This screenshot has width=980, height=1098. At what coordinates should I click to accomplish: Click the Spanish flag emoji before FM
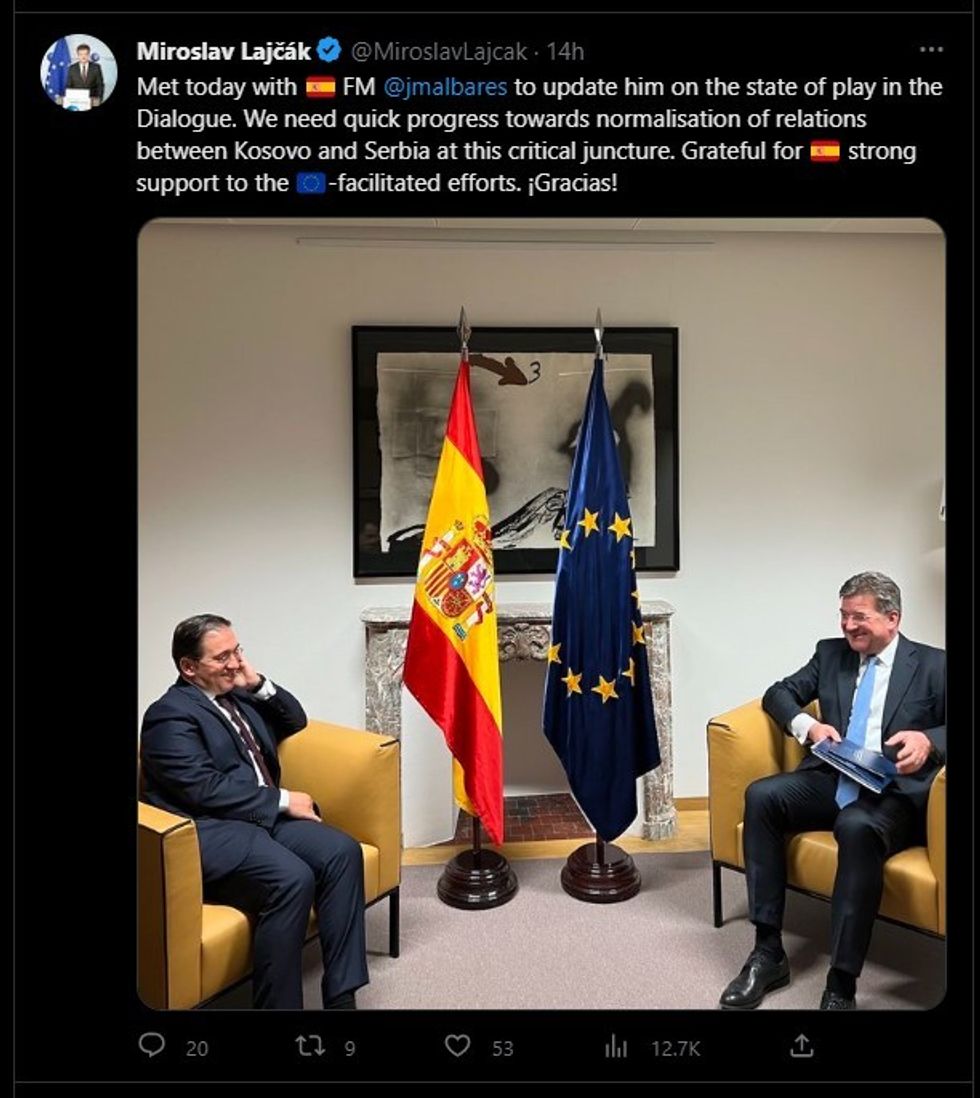320,88
